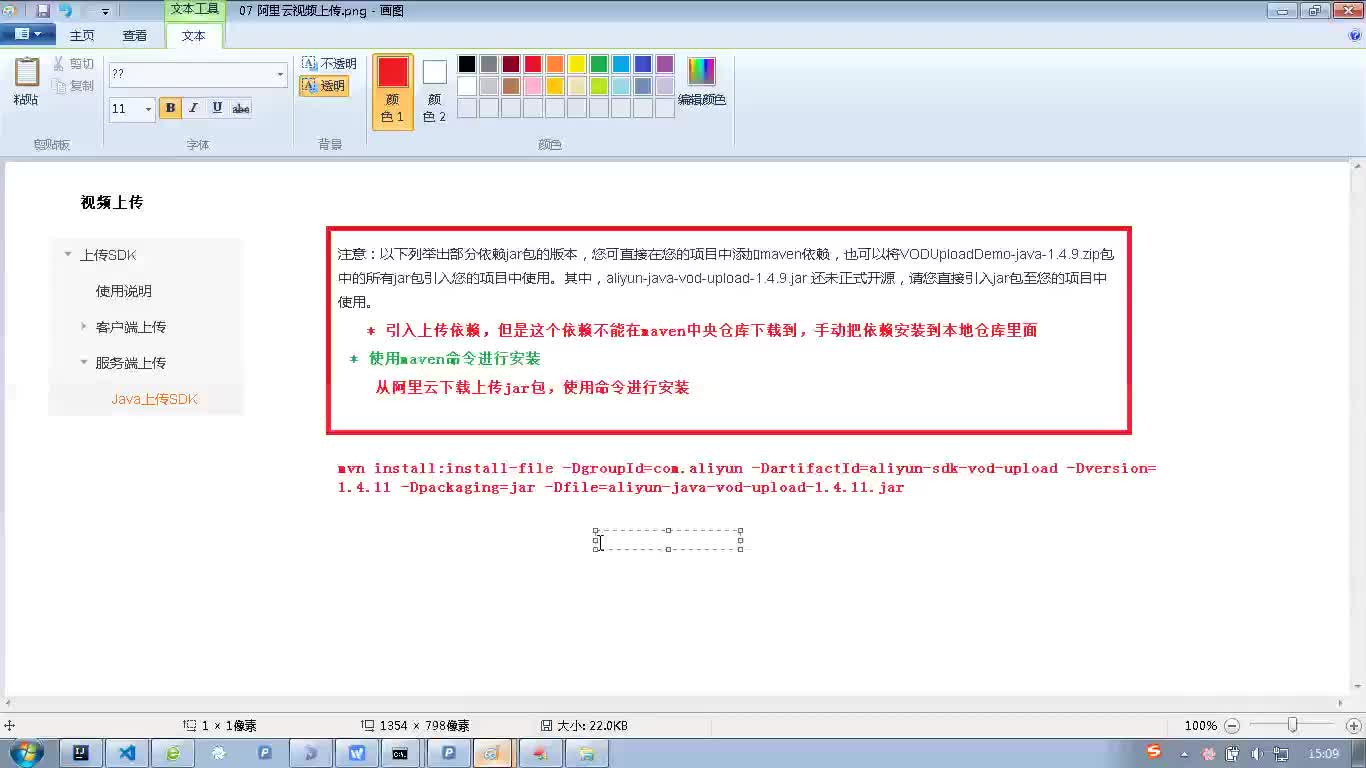
Task: Undo the last action in title bar
Action: pos(66,11)
